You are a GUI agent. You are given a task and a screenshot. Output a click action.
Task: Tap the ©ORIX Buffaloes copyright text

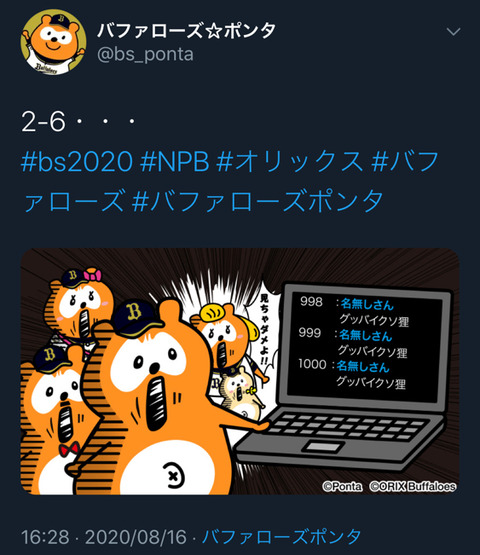[x=413, y=487]
